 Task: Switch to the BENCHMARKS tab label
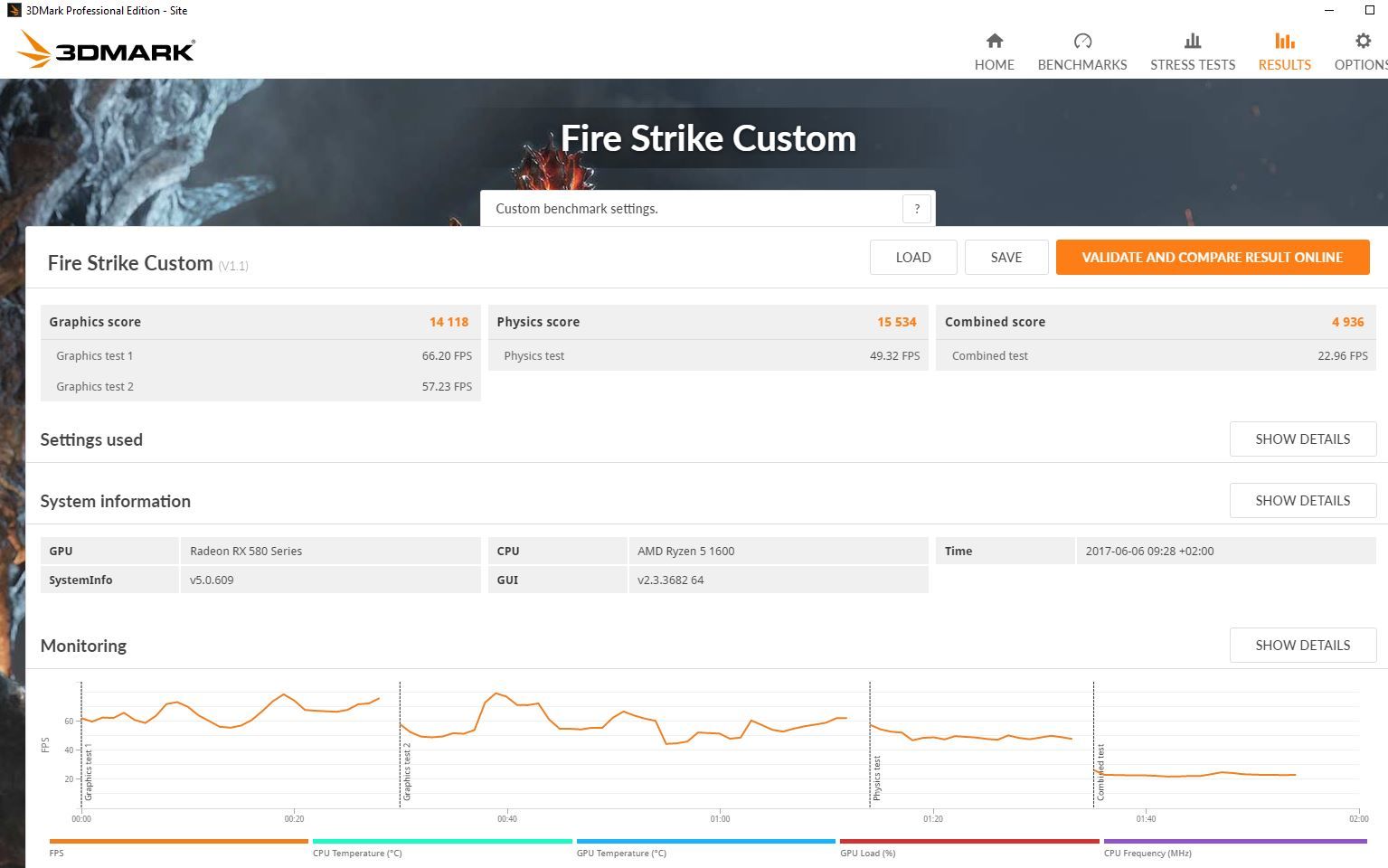1082,65
